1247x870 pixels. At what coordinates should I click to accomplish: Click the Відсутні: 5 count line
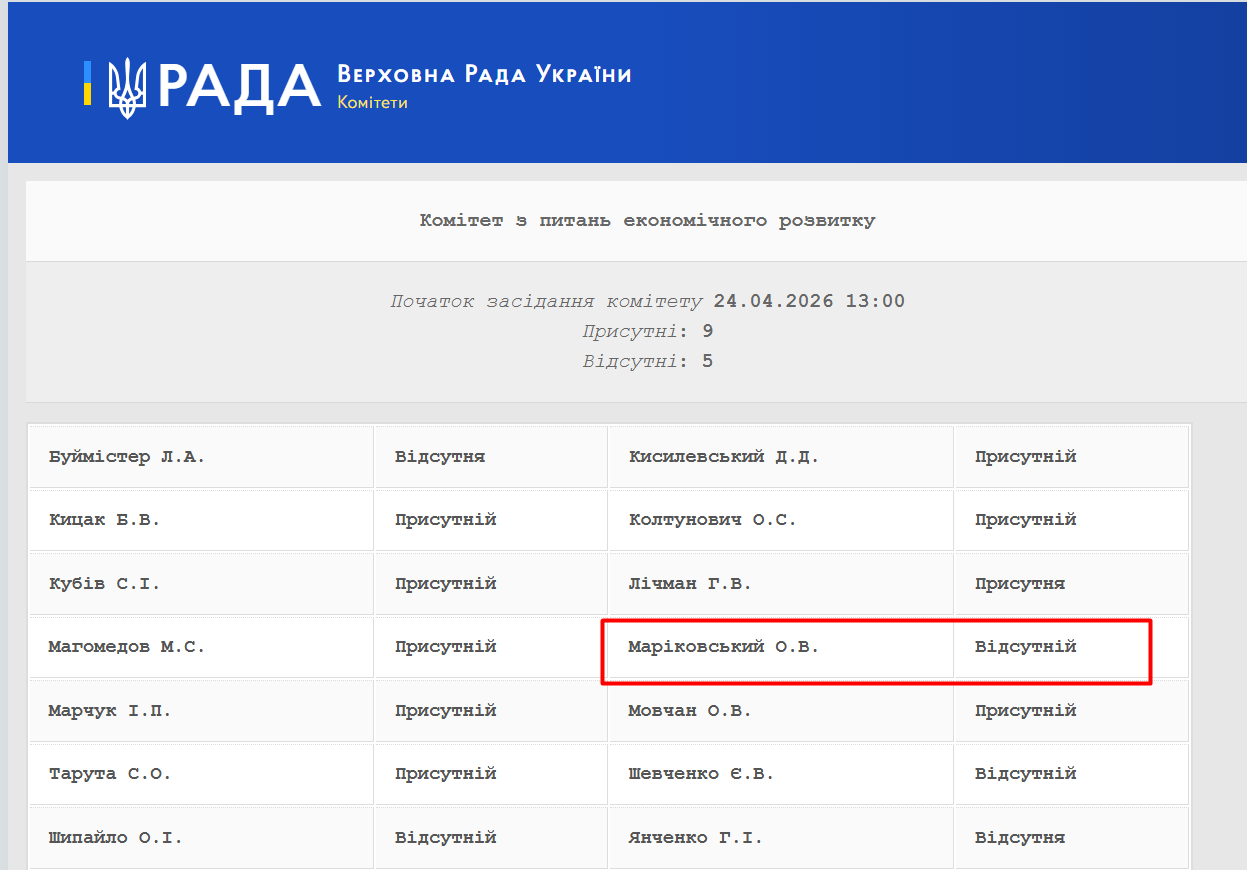tap(647, 361)
